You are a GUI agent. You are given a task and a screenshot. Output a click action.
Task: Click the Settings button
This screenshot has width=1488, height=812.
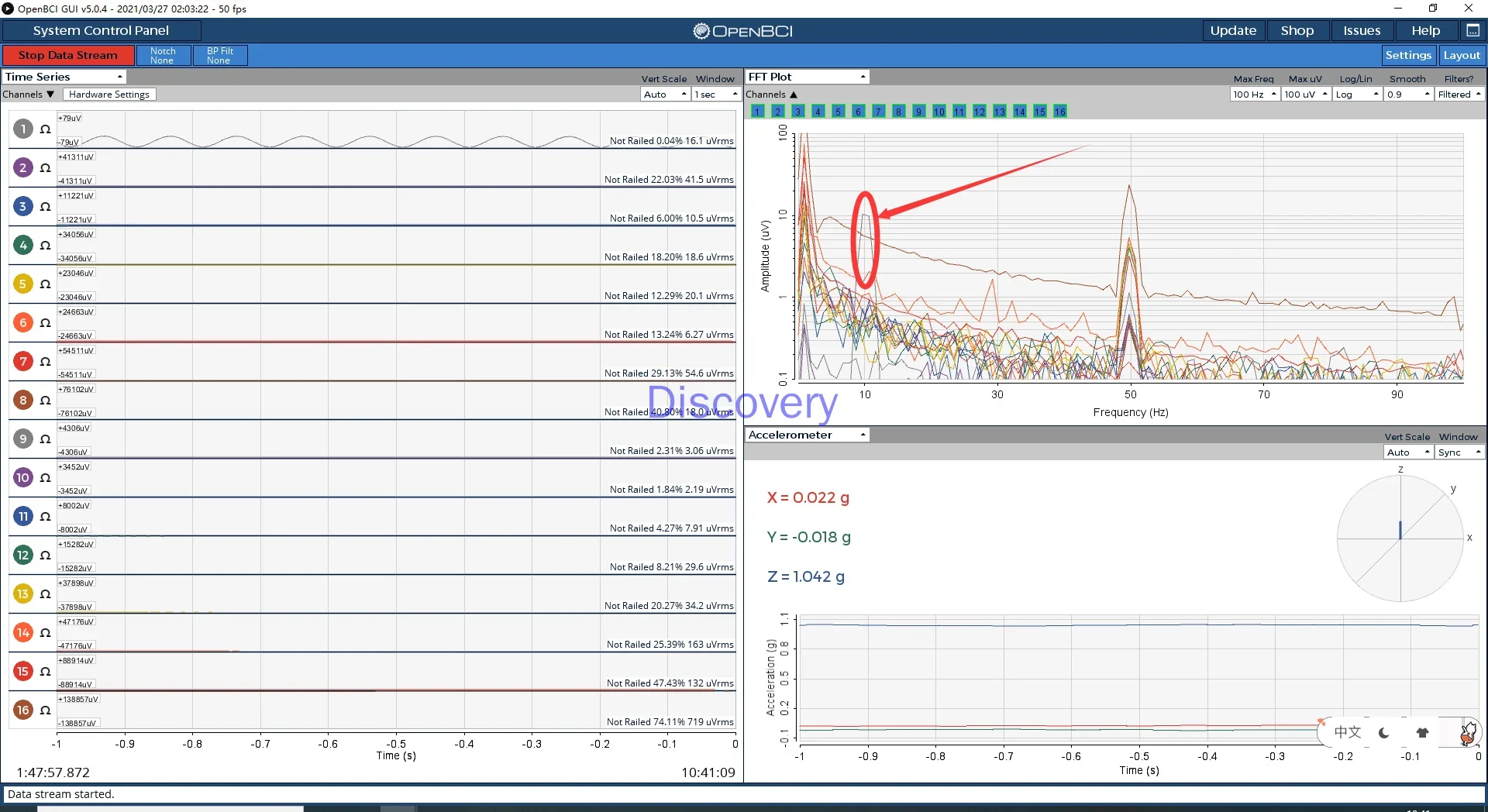[x=1408, y=55]
